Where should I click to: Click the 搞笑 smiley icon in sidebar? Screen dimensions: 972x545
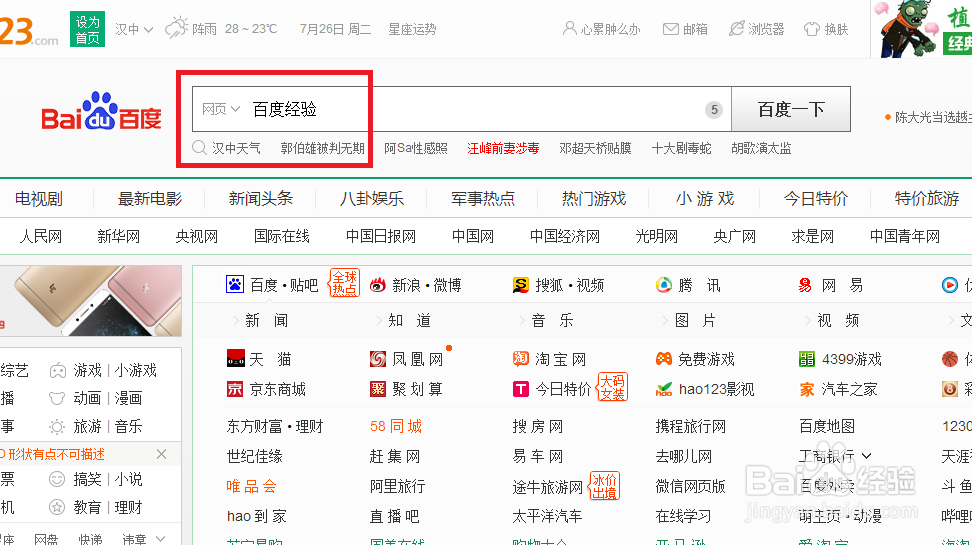[x=57, y=479]
